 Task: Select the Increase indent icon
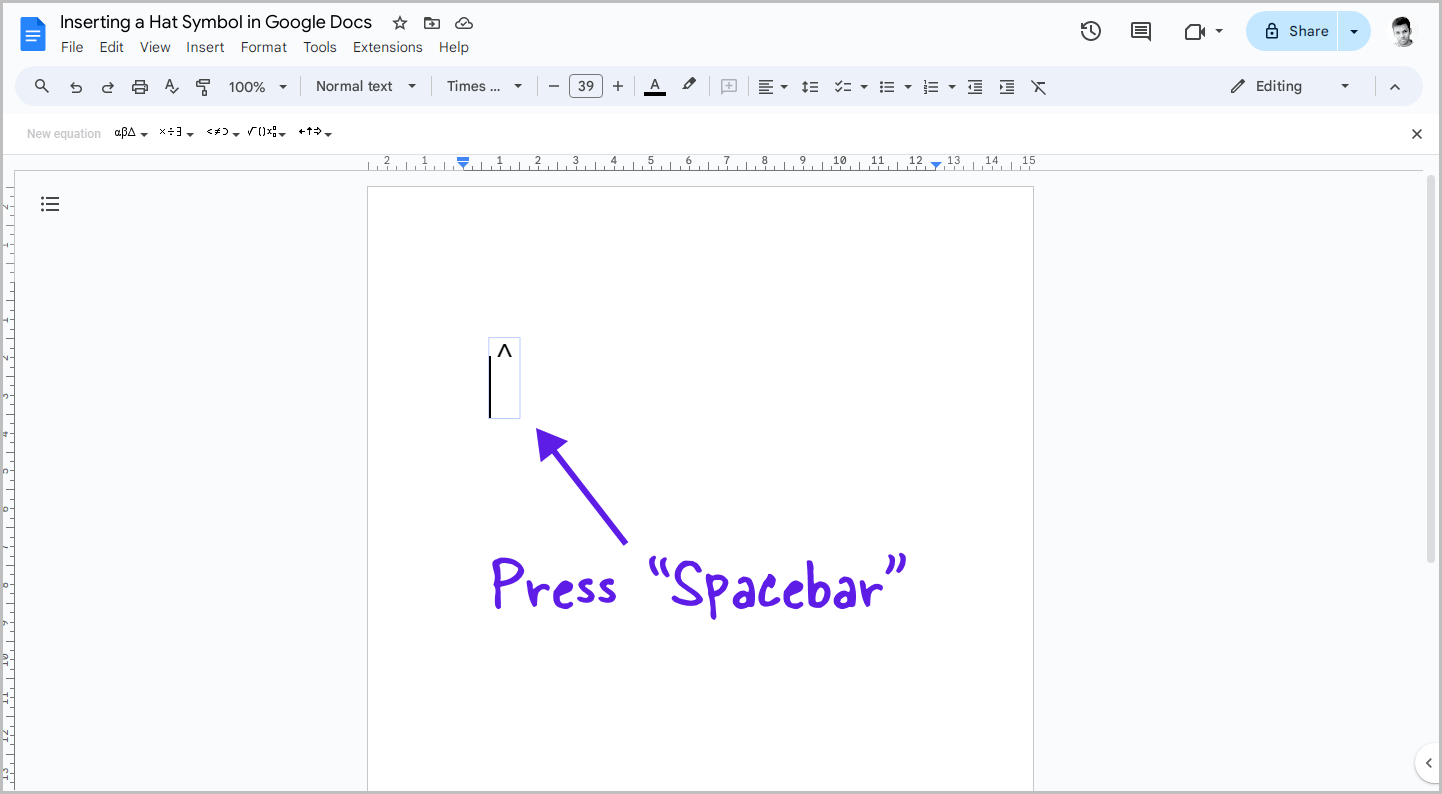click(x=1007, y=86)
